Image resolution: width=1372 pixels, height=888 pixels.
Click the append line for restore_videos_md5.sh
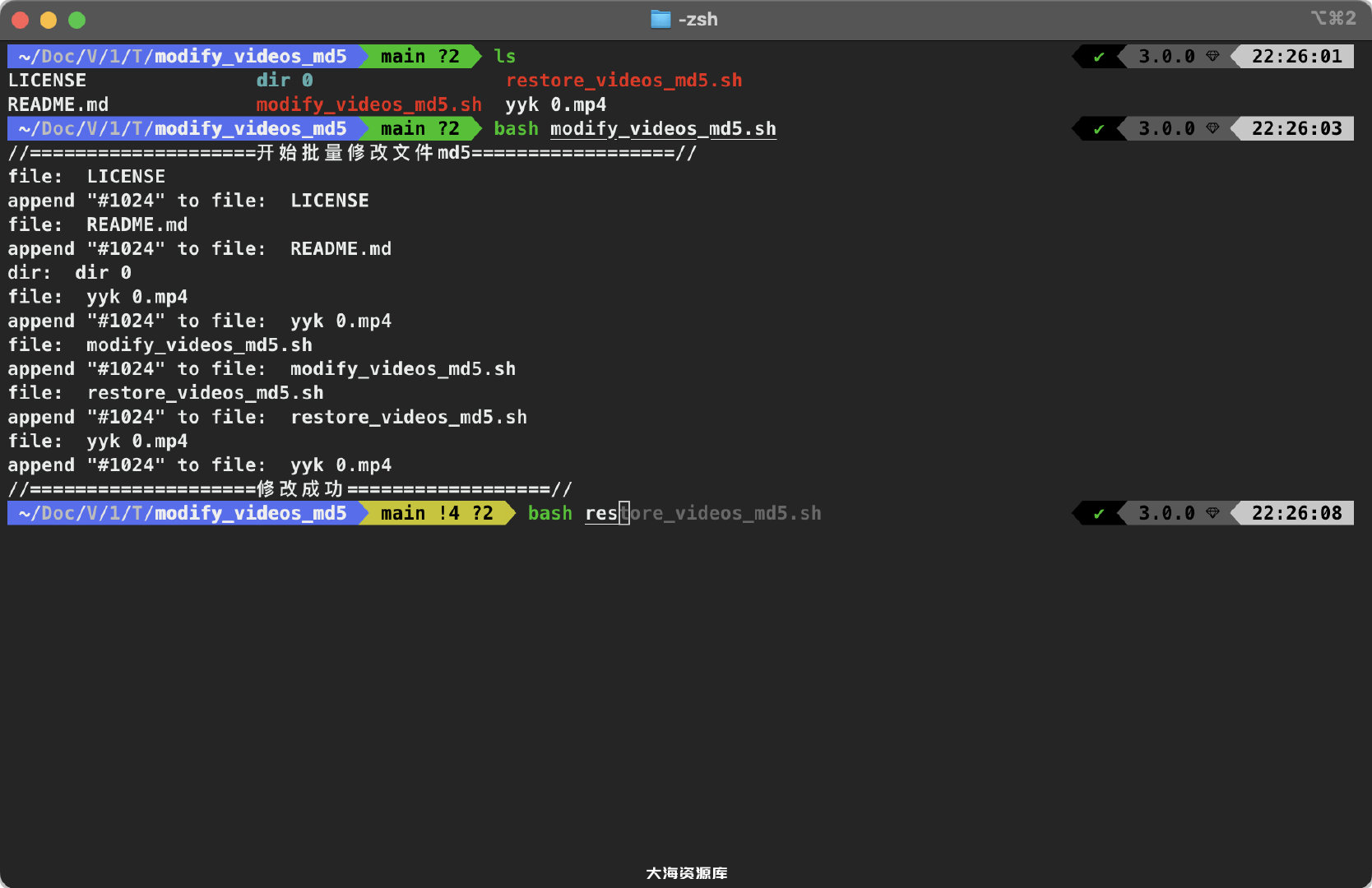click(x=267, y=418)
